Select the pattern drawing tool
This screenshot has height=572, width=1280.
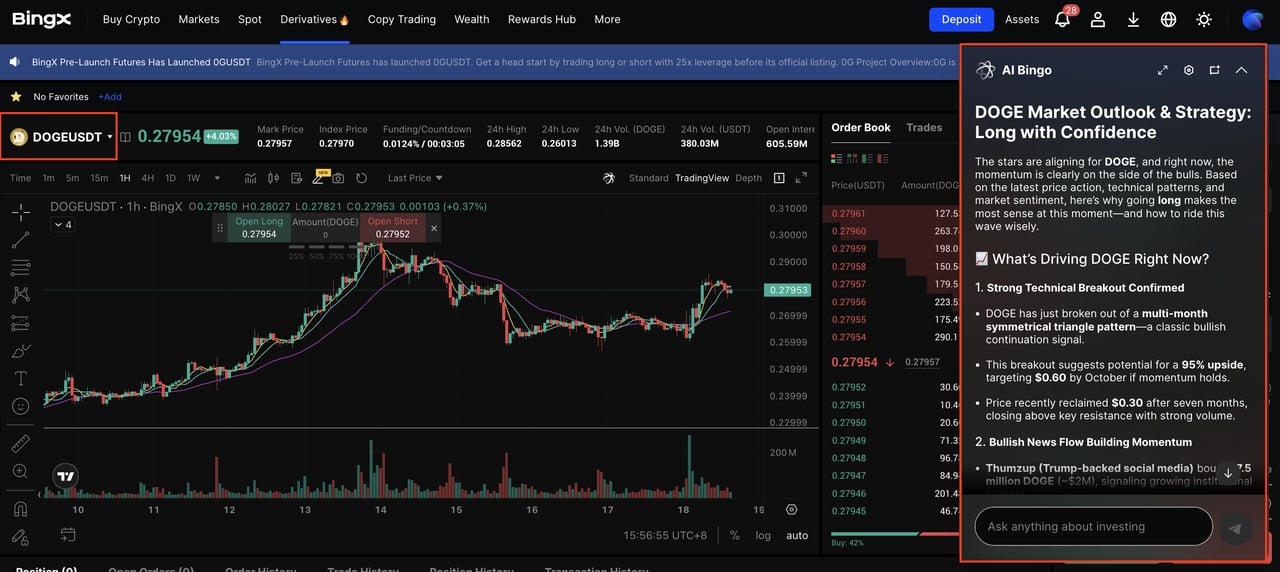coord(20,295)
